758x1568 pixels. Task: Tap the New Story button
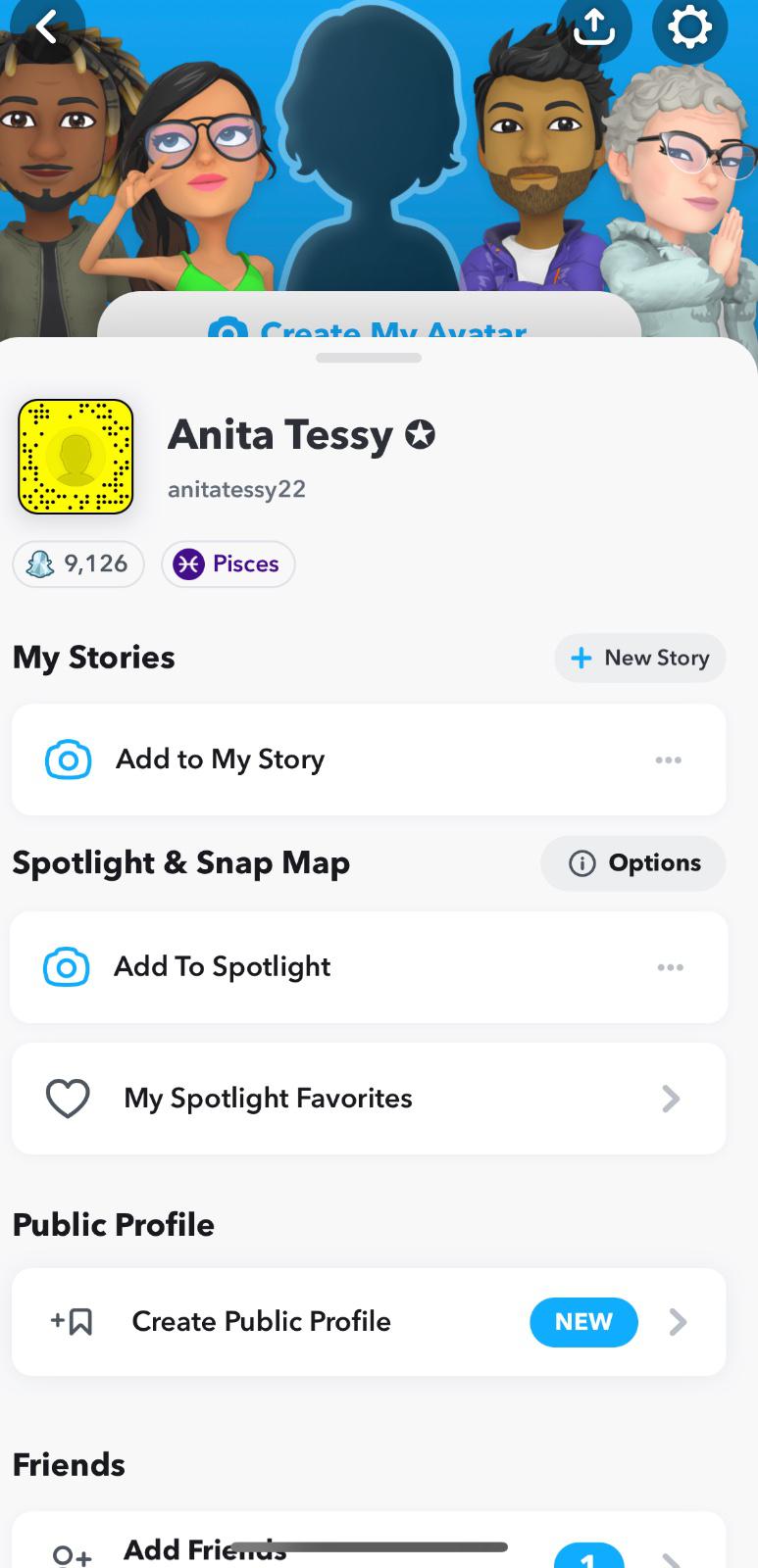[640, 658]
